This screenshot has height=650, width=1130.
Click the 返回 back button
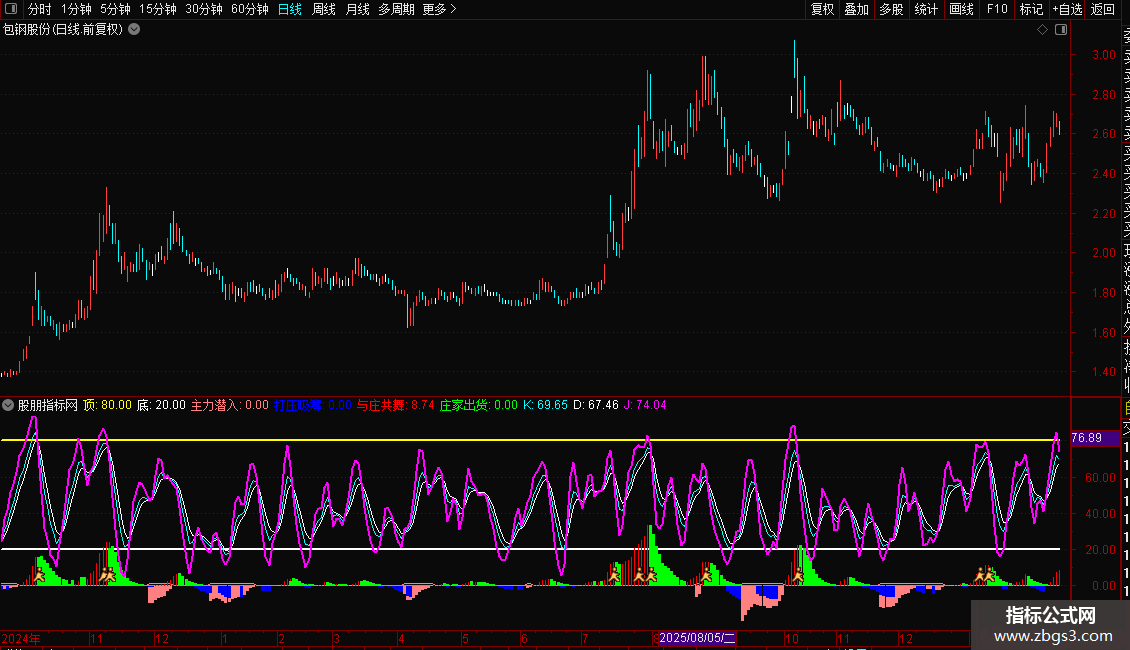[x=1103, y=9]
